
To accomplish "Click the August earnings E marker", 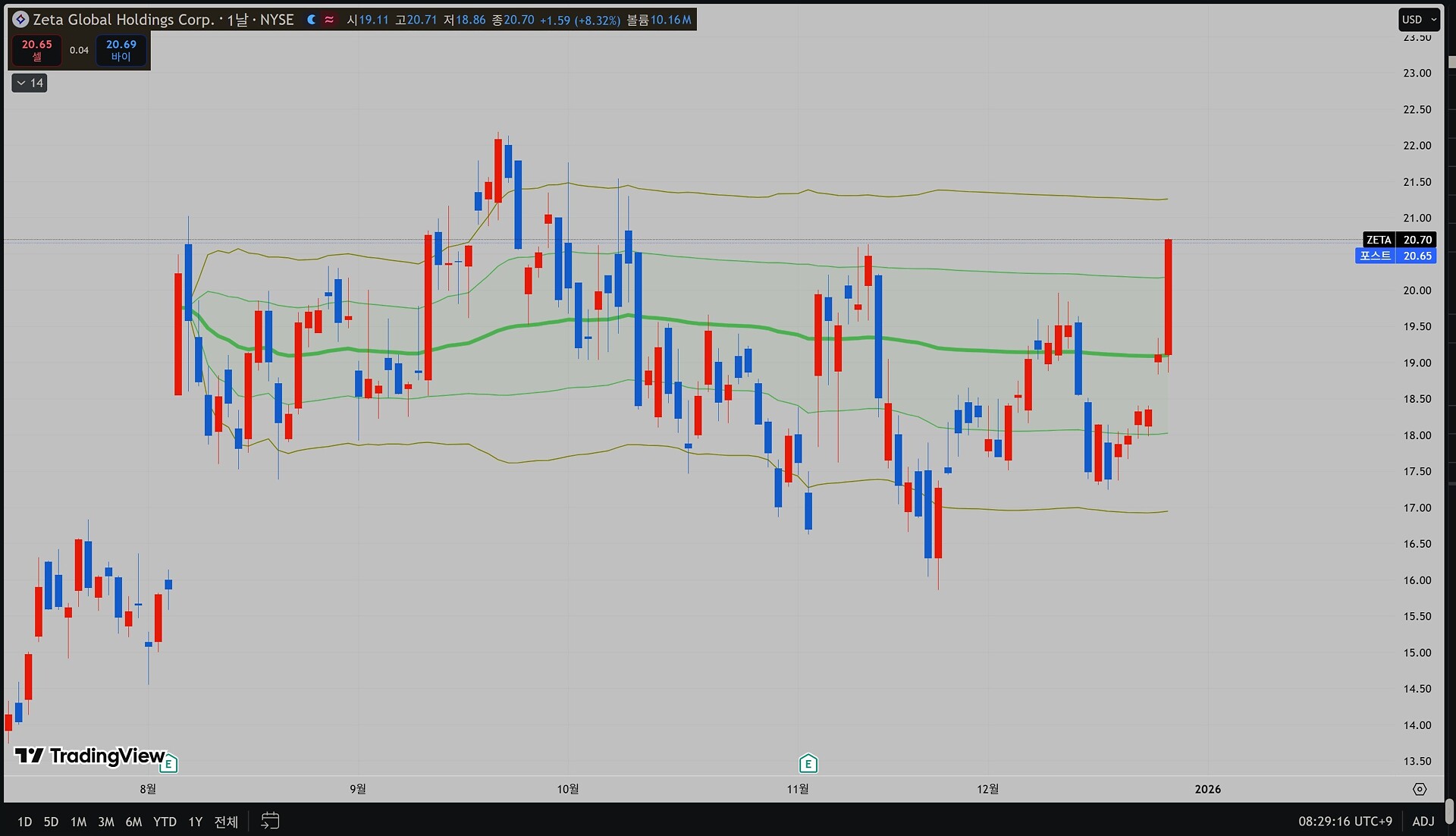I will point(169,763).
